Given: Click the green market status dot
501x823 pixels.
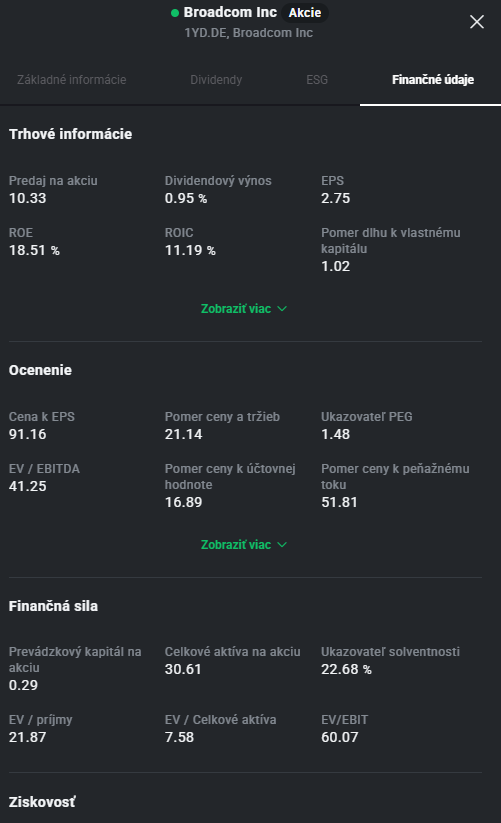Looking at the screenshot, I should click(x=175, y=13).
